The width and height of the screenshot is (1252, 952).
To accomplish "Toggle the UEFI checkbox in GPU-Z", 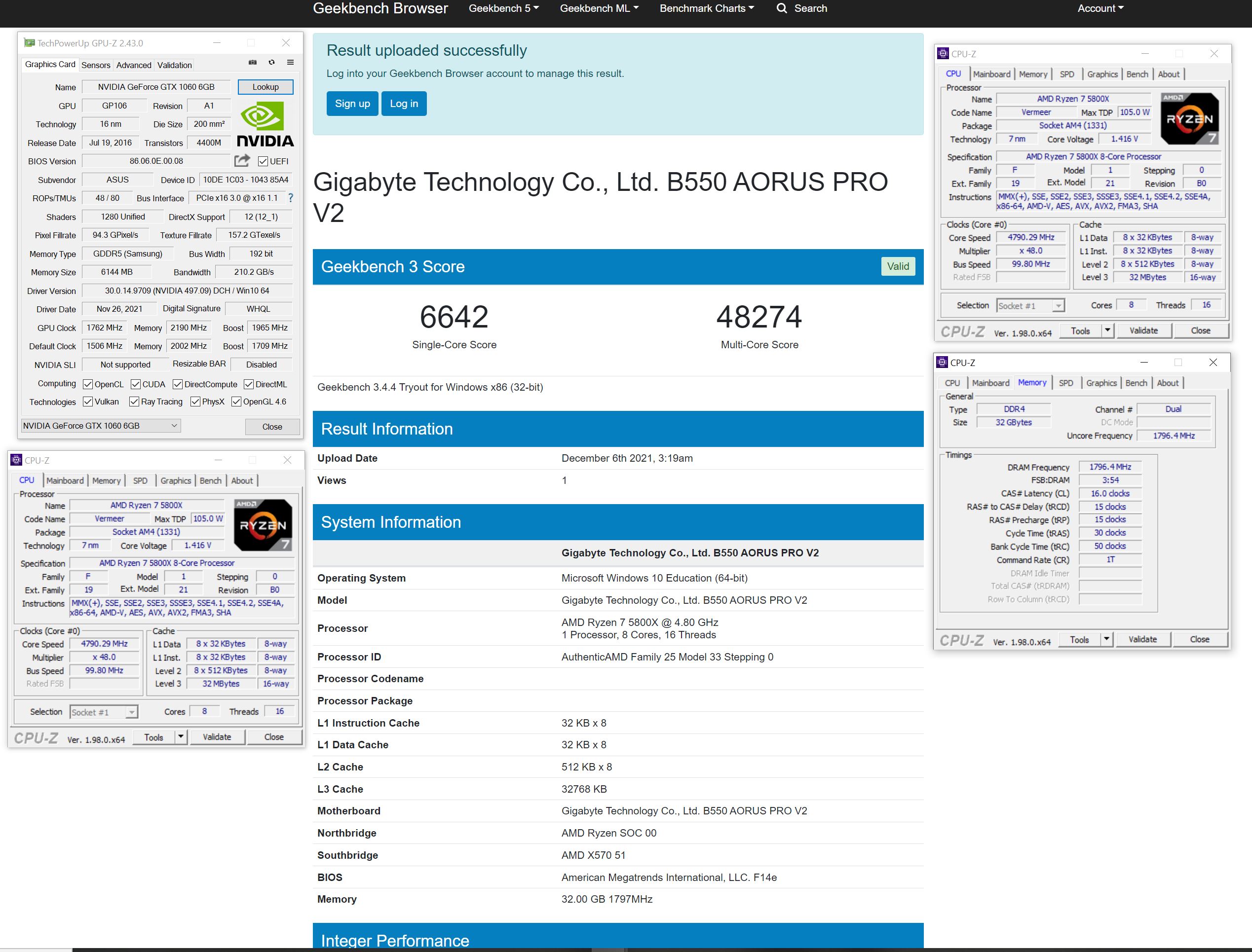I will (x=263, y=161).
